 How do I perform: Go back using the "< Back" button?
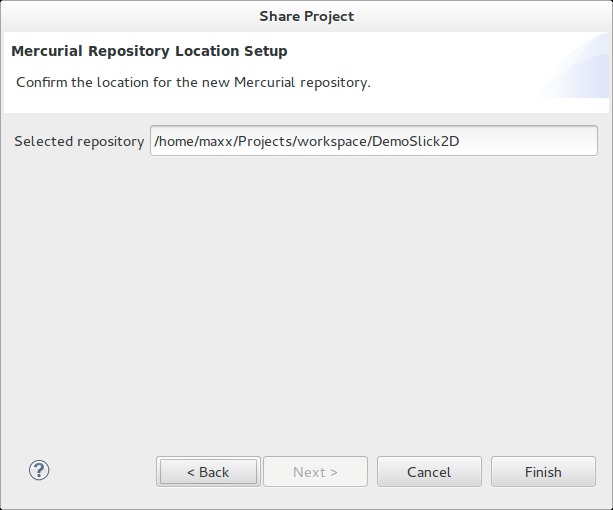click(x=208, y=472)
